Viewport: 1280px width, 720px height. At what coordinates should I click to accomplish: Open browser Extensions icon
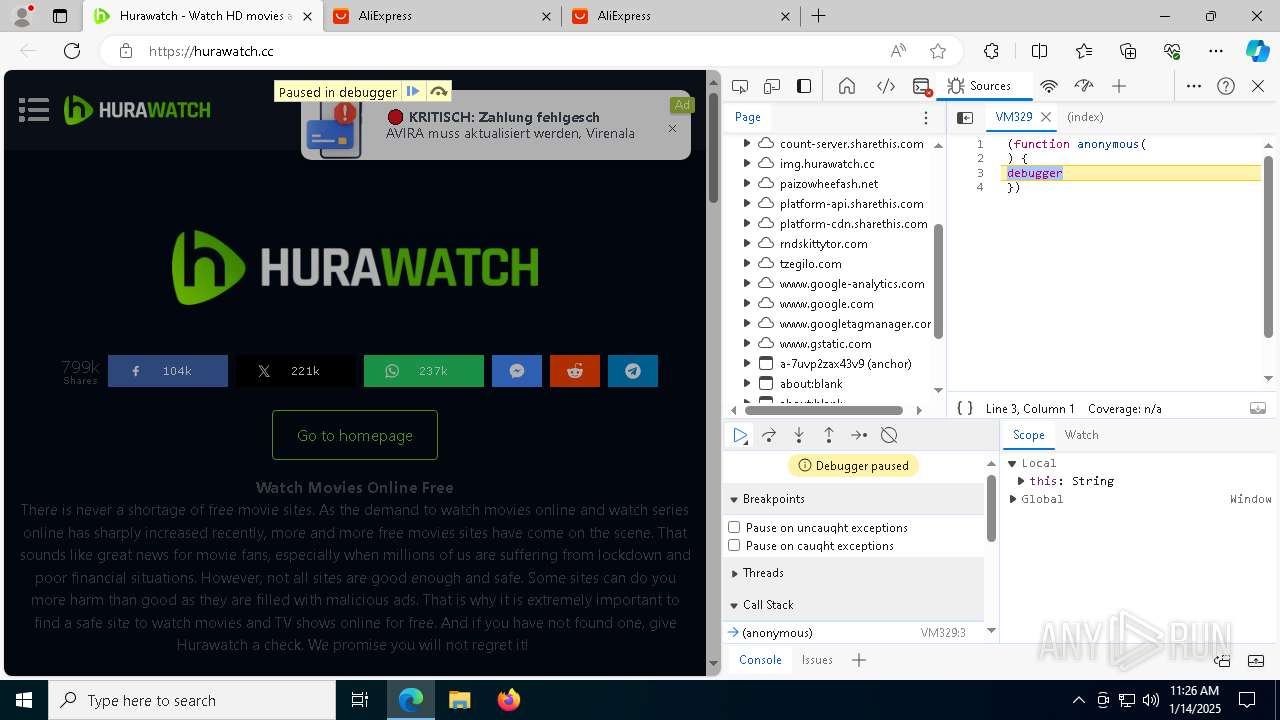point(991,51)
